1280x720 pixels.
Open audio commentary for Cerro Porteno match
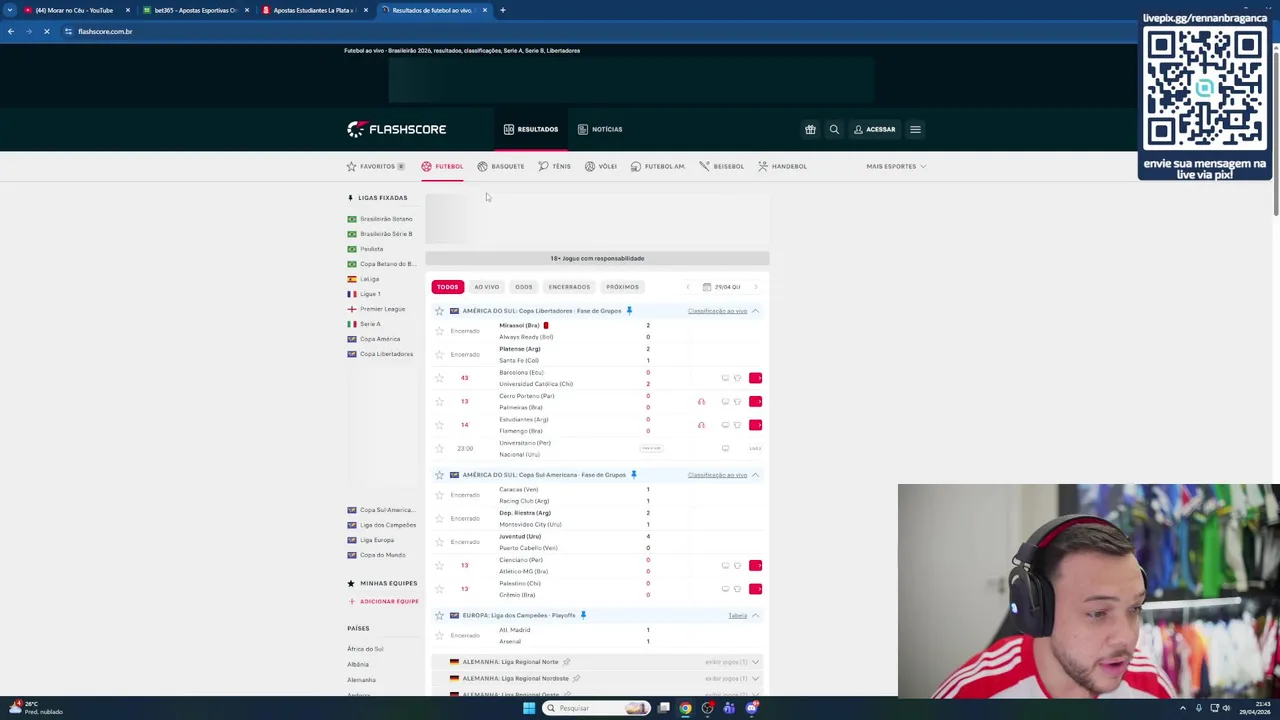pos(701,401)
